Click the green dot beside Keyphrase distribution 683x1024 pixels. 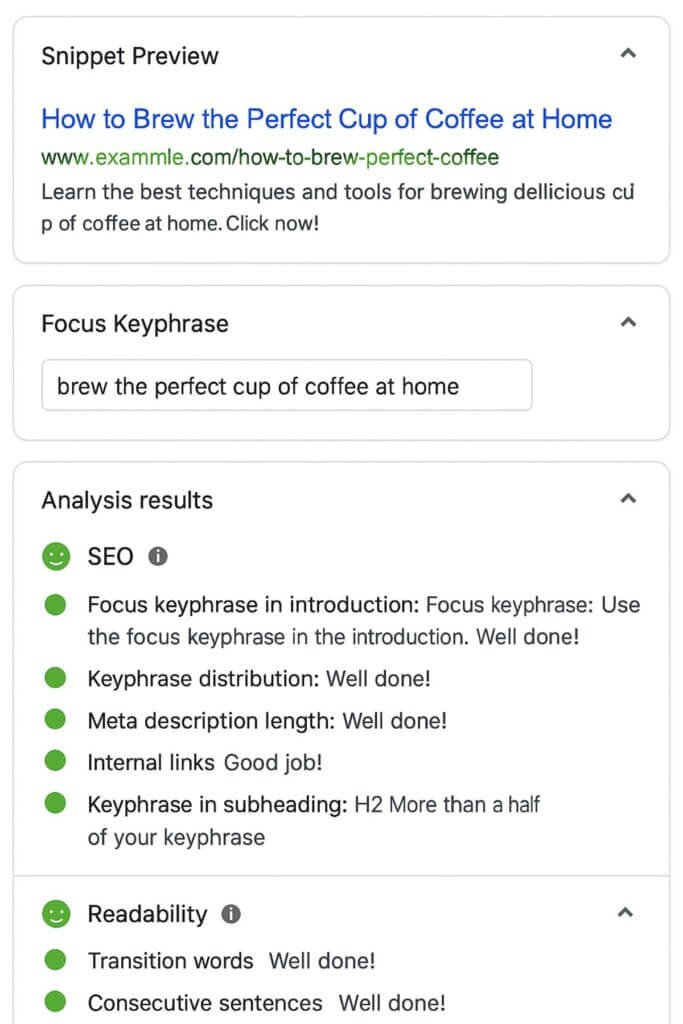(55, 678)
